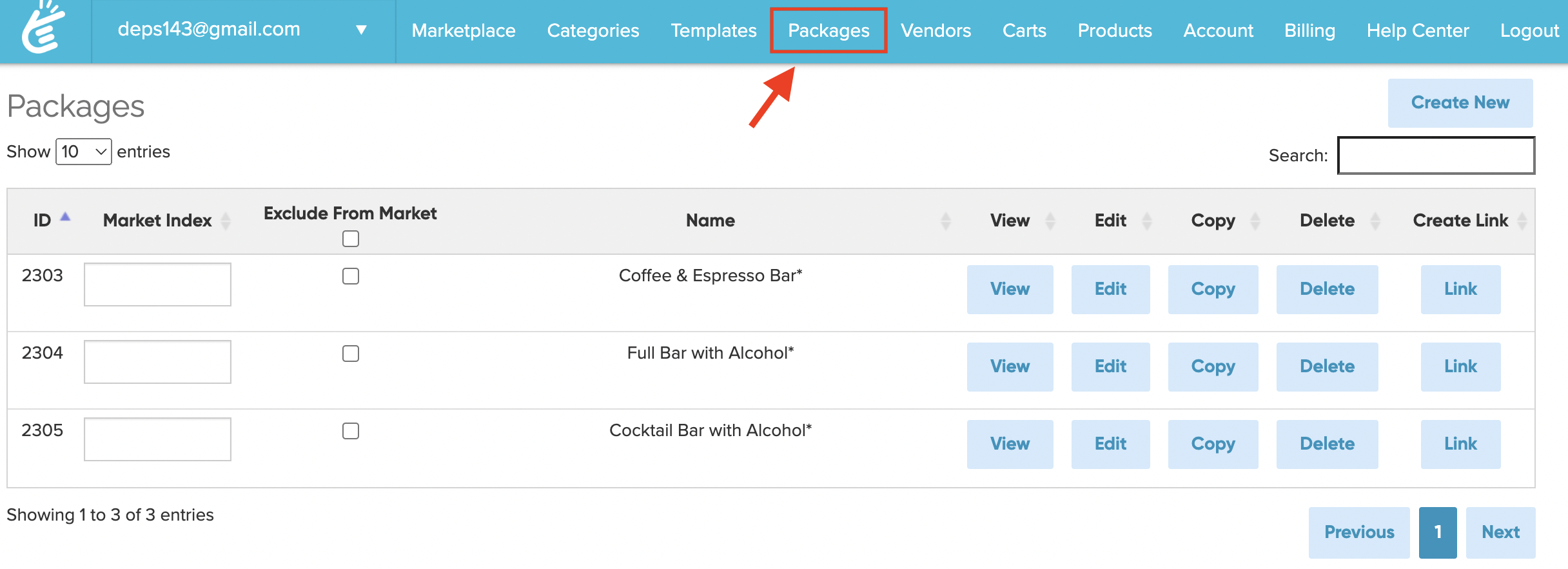Go to the Templates page

point(713,30)
